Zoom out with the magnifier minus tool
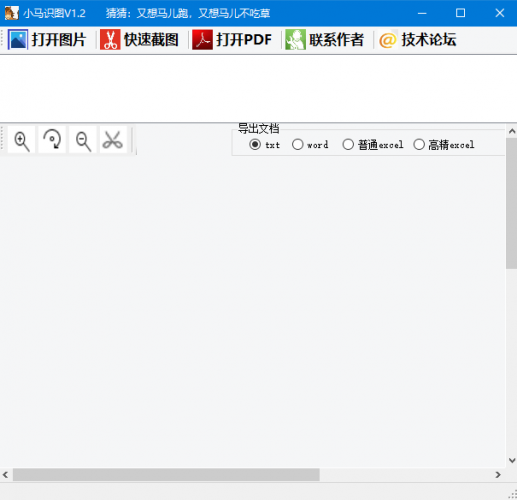 83,140
